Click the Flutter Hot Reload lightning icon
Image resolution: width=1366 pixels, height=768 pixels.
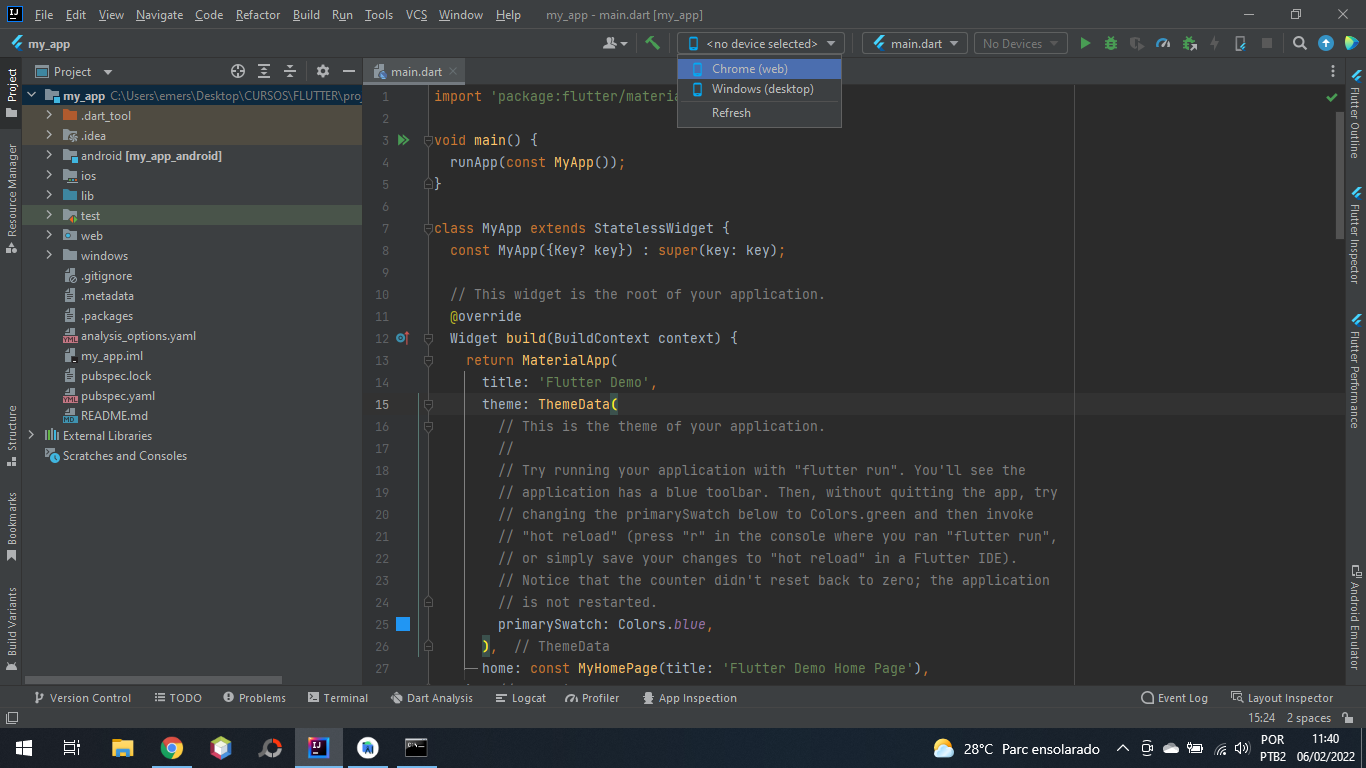(1214, 43)
